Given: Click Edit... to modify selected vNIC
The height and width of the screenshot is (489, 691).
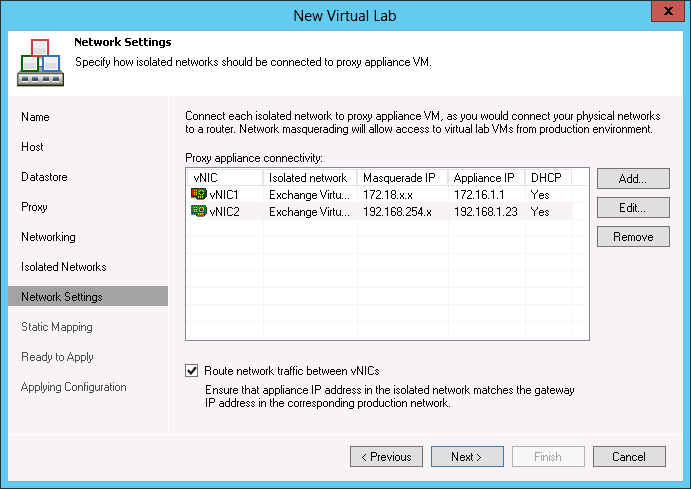Looking at the screenshot, I should pyautogui.click(x=632, y=208).
